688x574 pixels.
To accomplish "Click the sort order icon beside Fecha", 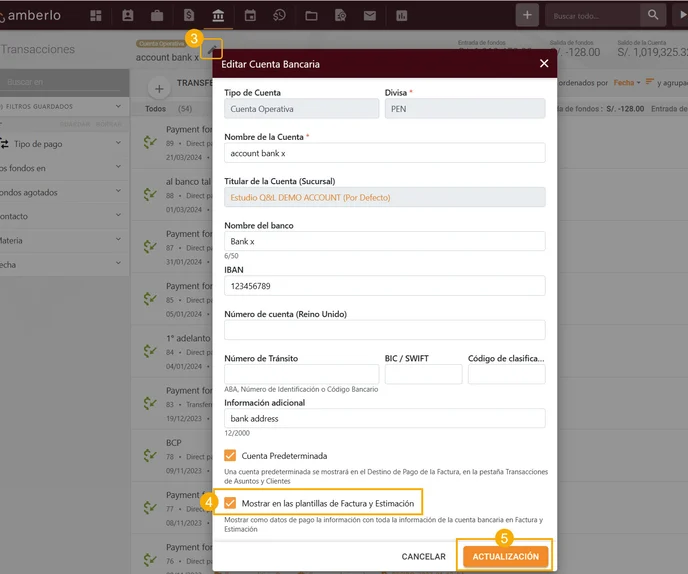I will pos(649,82).
